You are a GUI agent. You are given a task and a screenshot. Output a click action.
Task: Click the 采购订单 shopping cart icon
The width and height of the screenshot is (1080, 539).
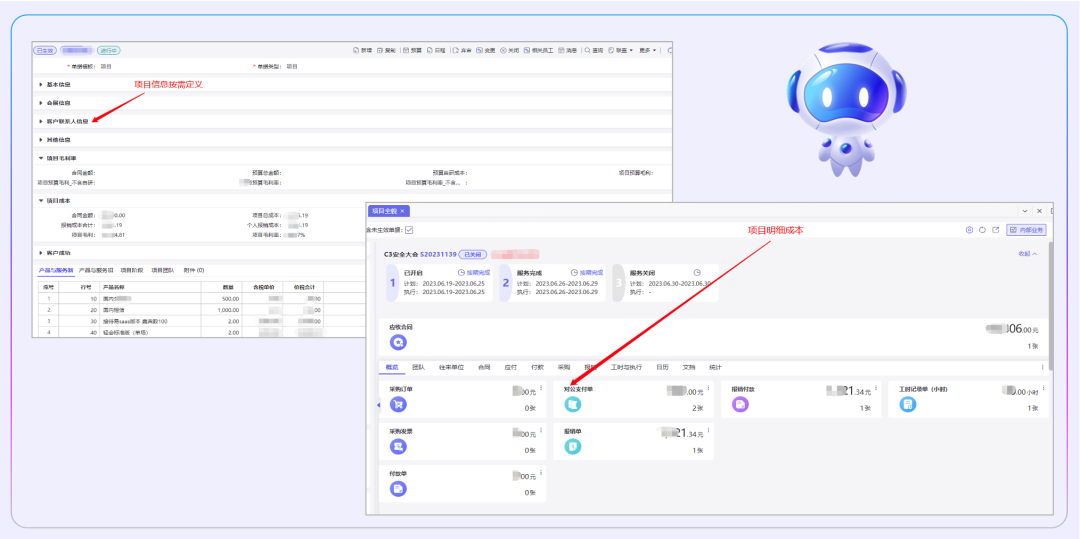click(x=398, y=405)
